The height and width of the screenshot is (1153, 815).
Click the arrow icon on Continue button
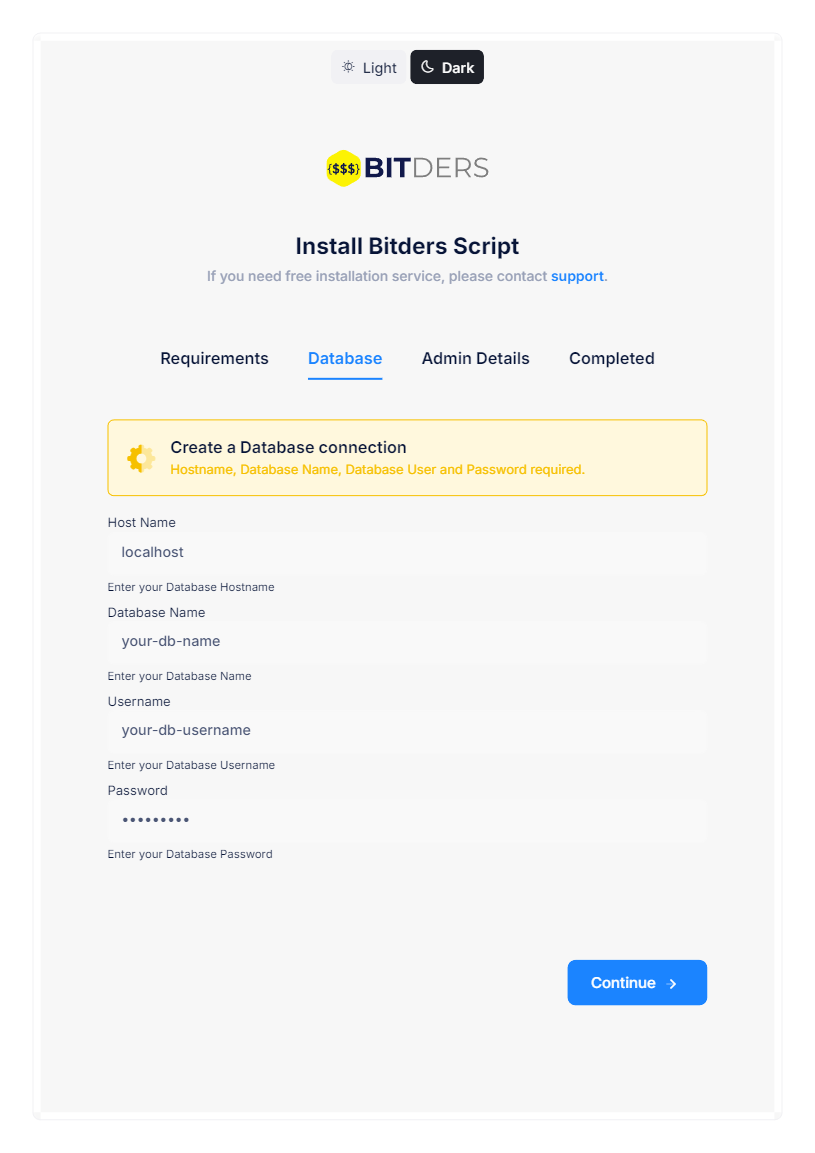pyautogui.click(x=672, y=983)
